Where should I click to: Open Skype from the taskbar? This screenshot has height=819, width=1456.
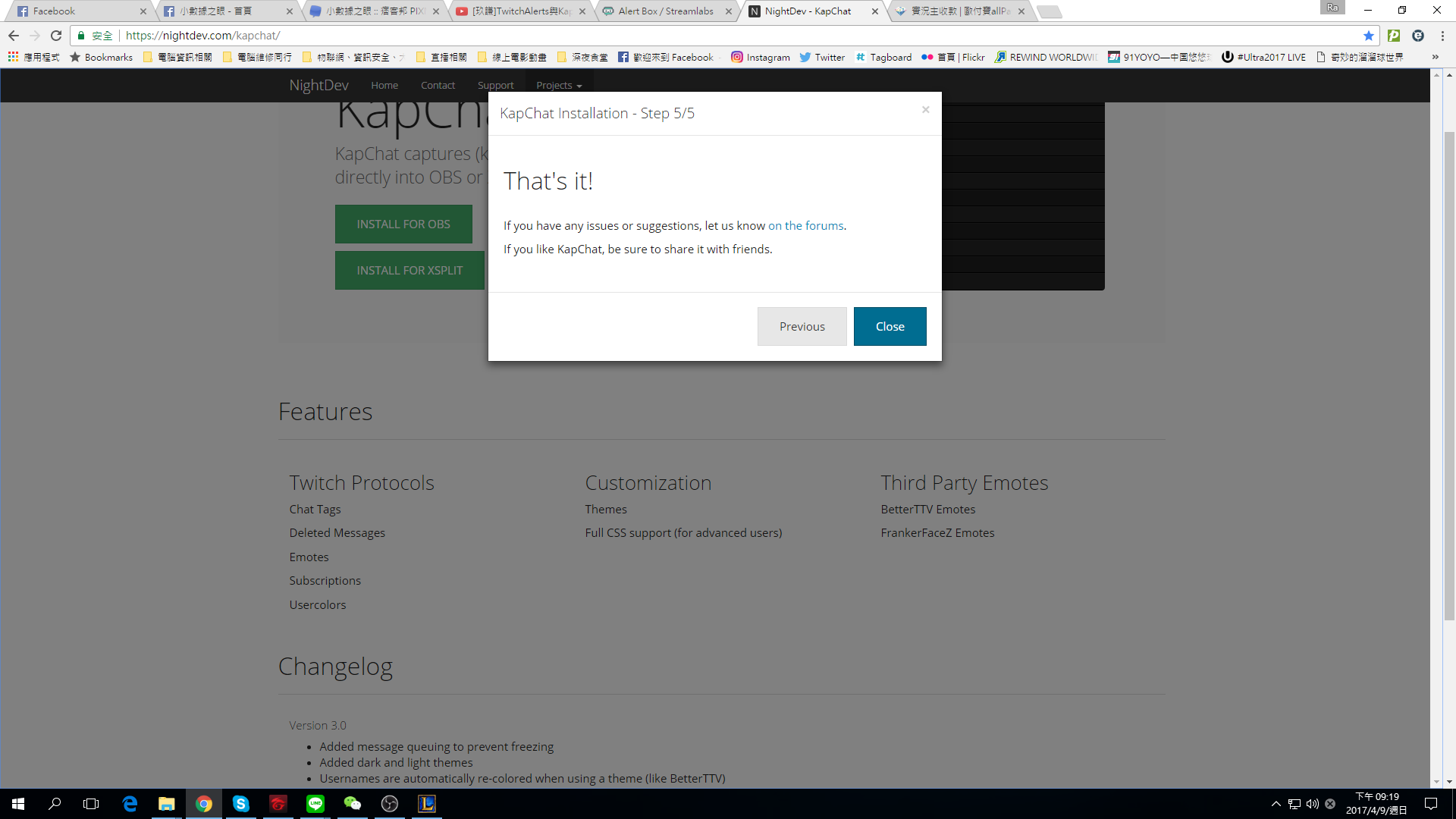click(240, 804)
